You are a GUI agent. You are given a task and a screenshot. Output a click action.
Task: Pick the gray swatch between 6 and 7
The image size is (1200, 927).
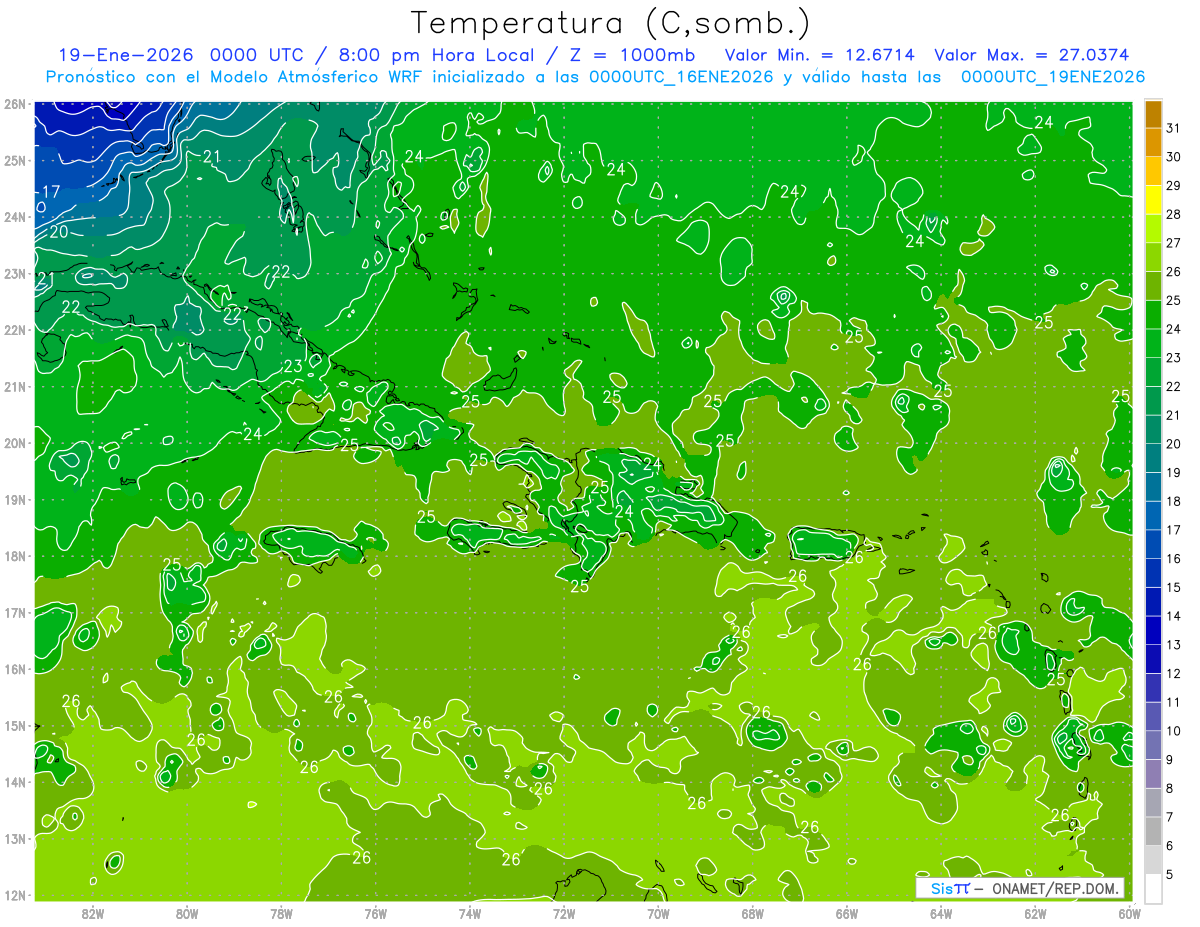pos(1153,832)
